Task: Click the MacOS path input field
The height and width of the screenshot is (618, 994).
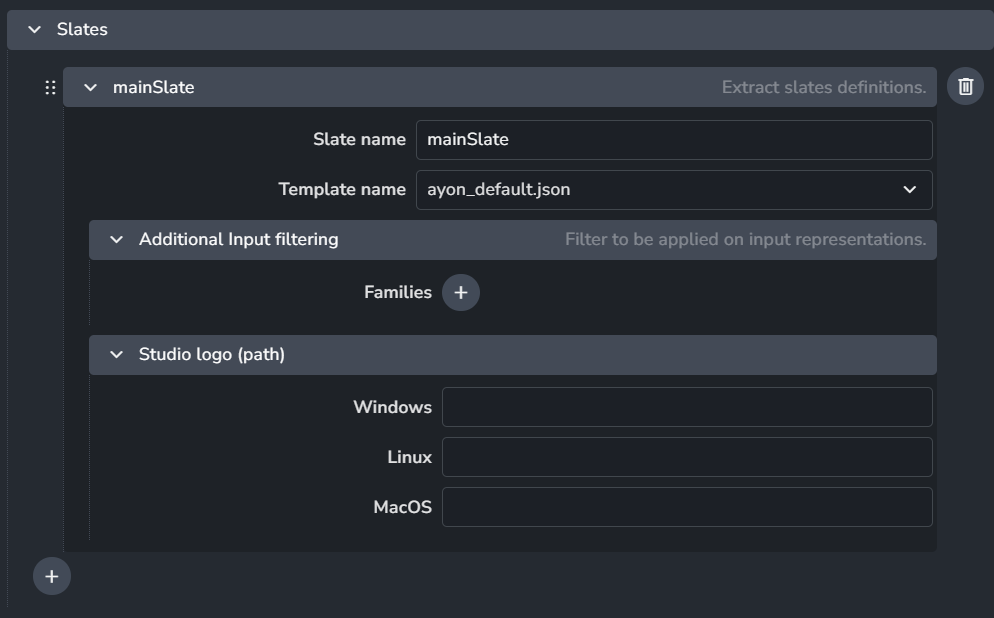Action: click(x=686, y=507)
